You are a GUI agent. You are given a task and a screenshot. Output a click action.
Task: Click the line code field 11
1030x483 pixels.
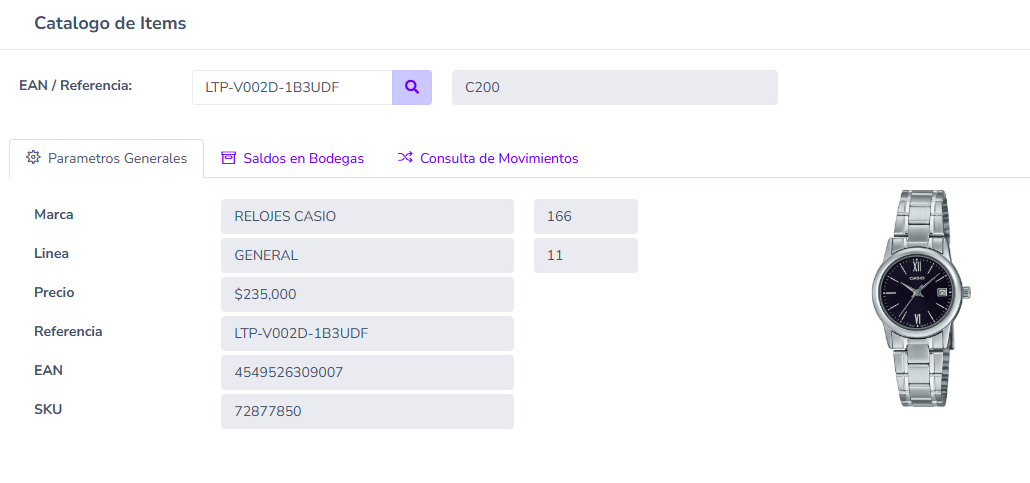tap(586, 256)
